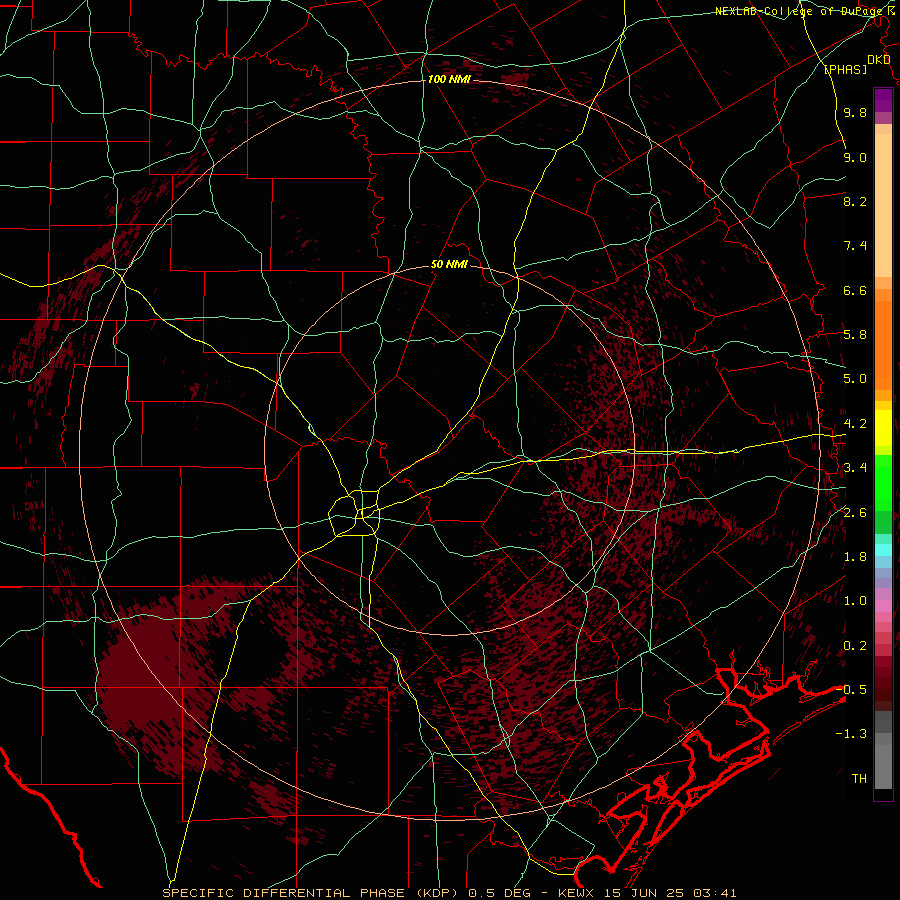Click the [PHAS] legend label
The height and width of the screenshot is (900, 900).
(x=845, y=69)
